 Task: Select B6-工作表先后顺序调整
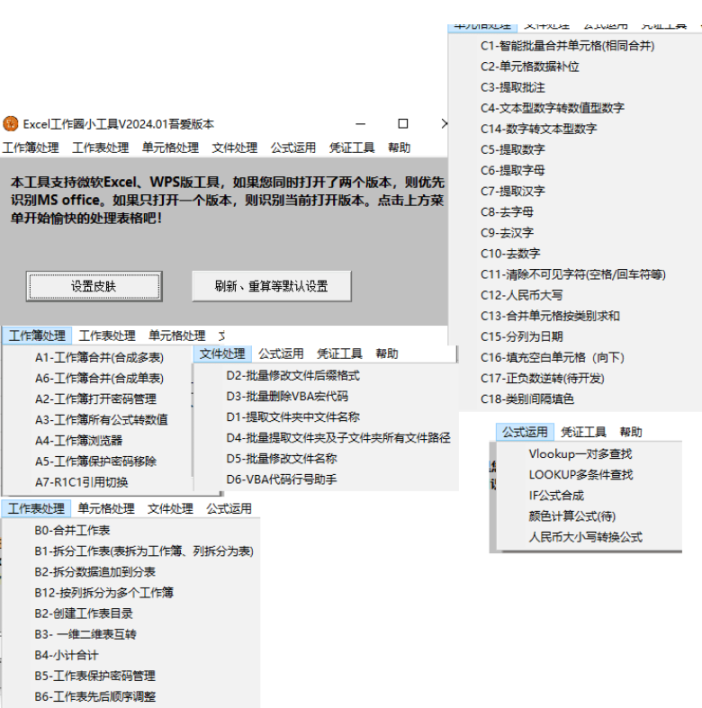click(x=95, y=697)
